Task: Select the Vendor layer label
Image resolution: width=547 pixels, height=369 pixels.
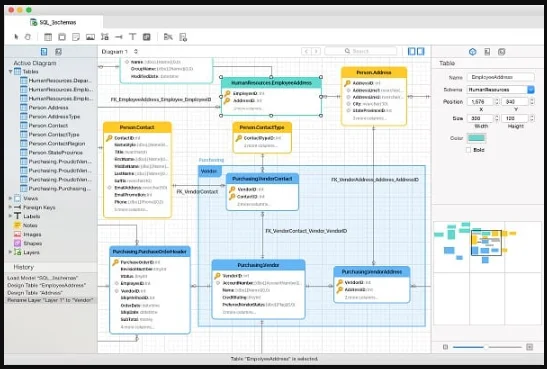Action: [x=209, y=171]
